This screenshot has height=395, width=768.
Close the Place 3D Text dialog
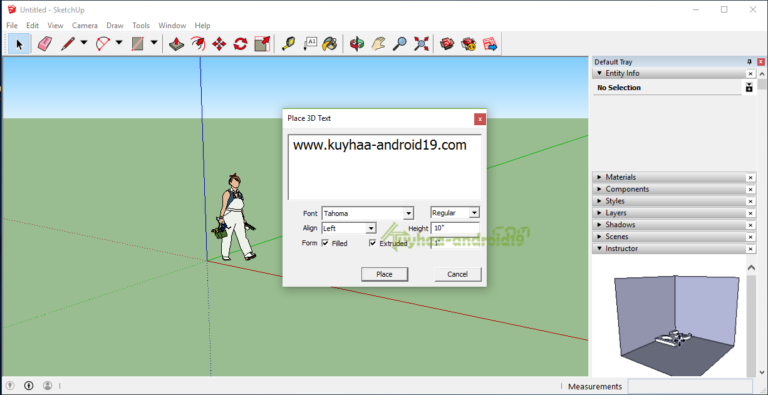click(x=480, y=119)
